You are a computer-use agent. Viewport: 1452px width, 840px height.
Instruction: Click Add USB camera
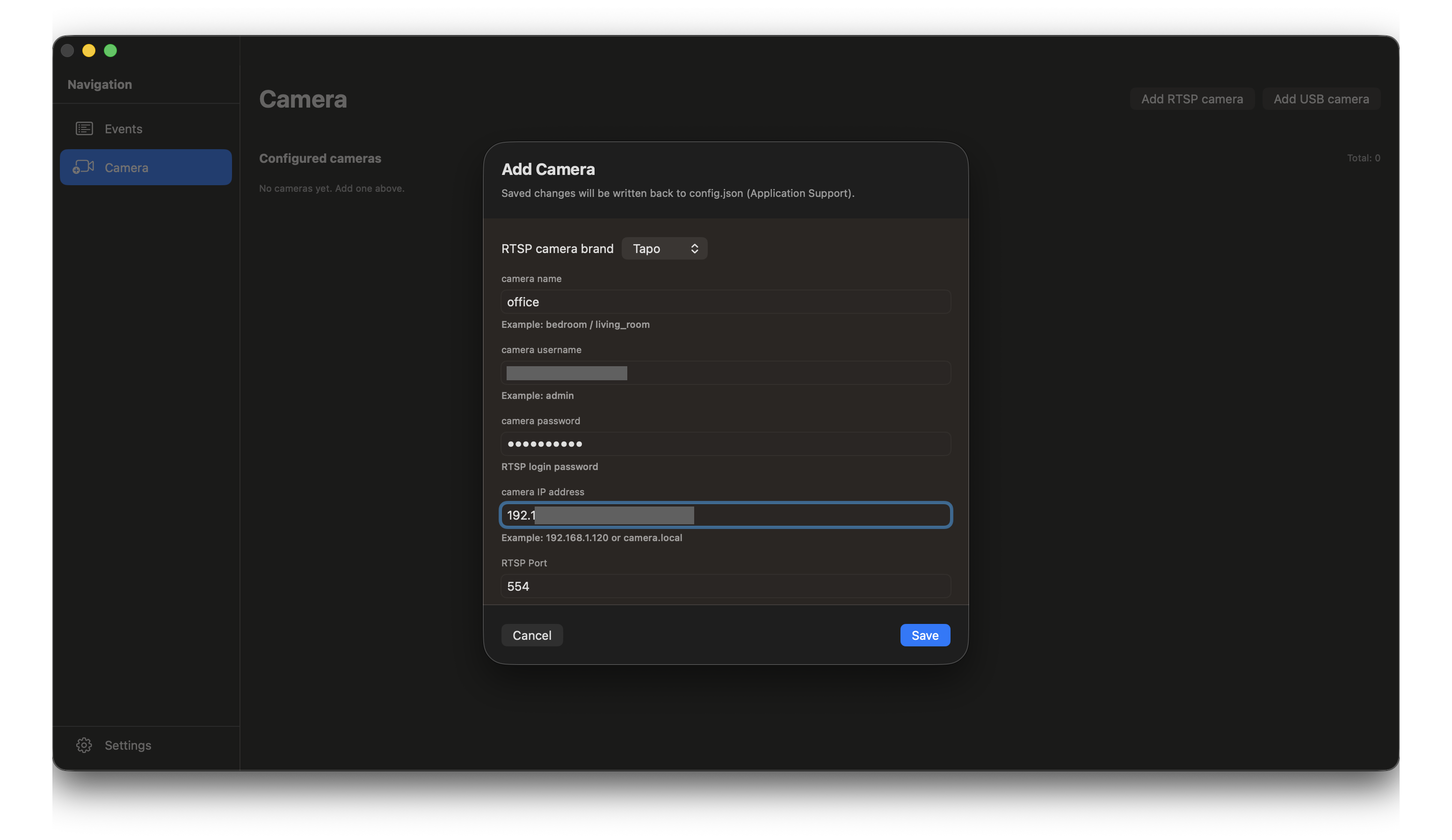(1322, 99)
